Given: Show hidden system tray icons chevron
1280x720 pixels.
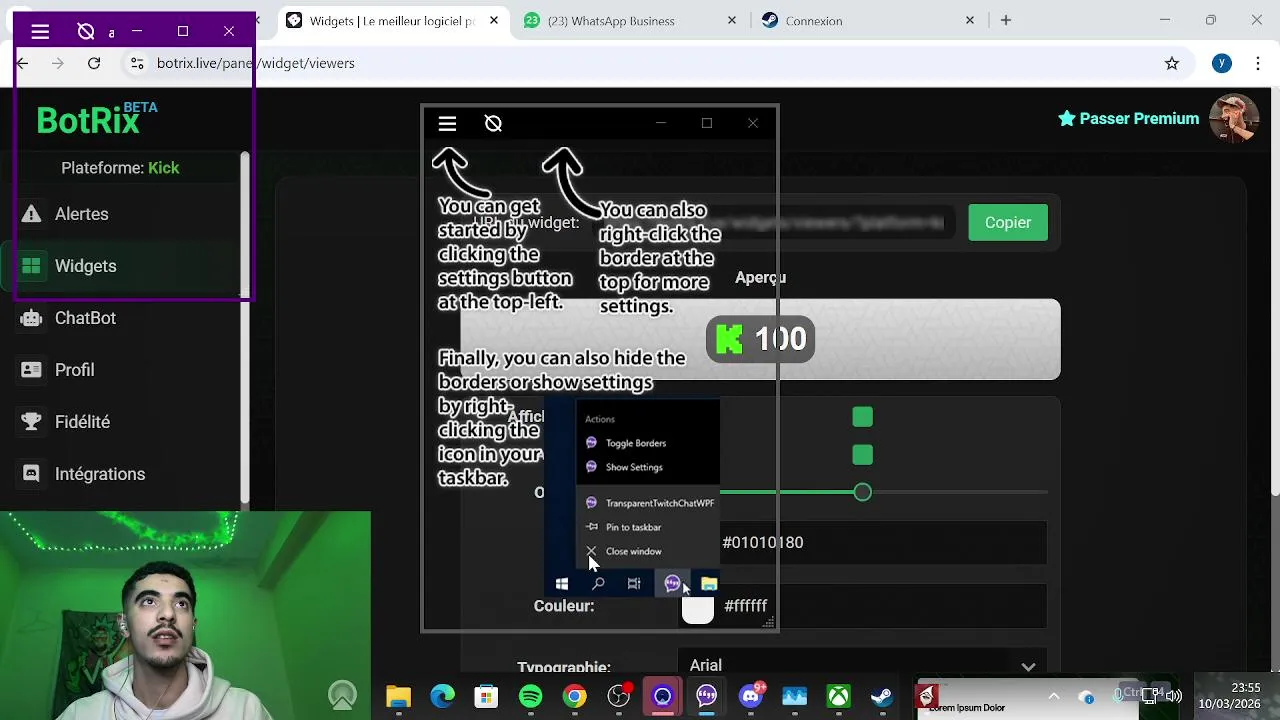Looking at the screenshot, I should click(1053, 696).
